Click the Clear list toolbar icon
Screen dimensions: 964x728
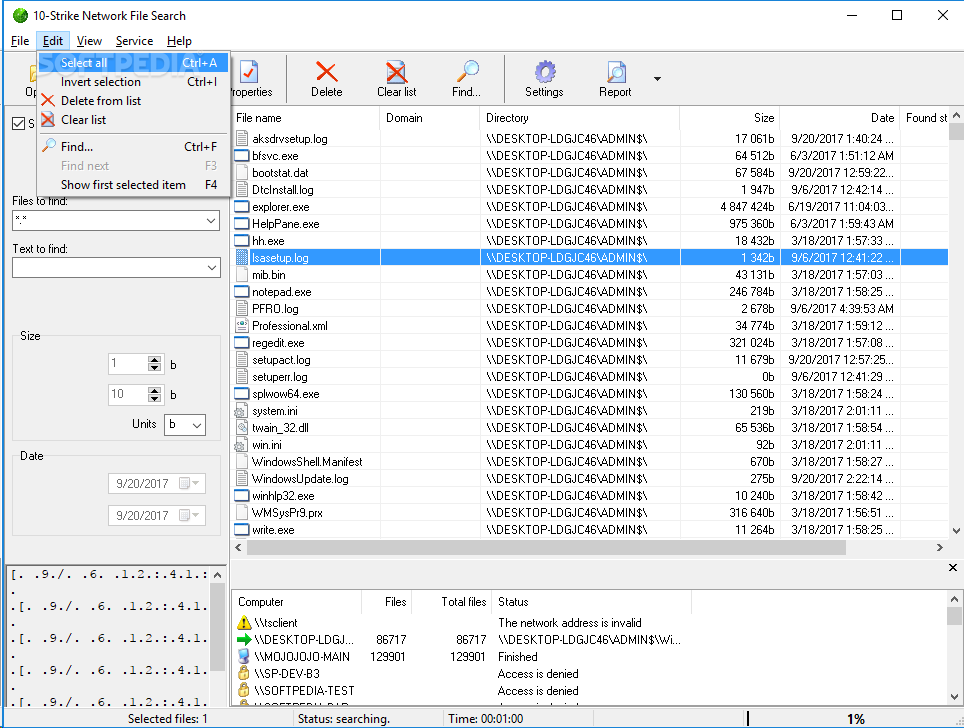tap(397, 72)
